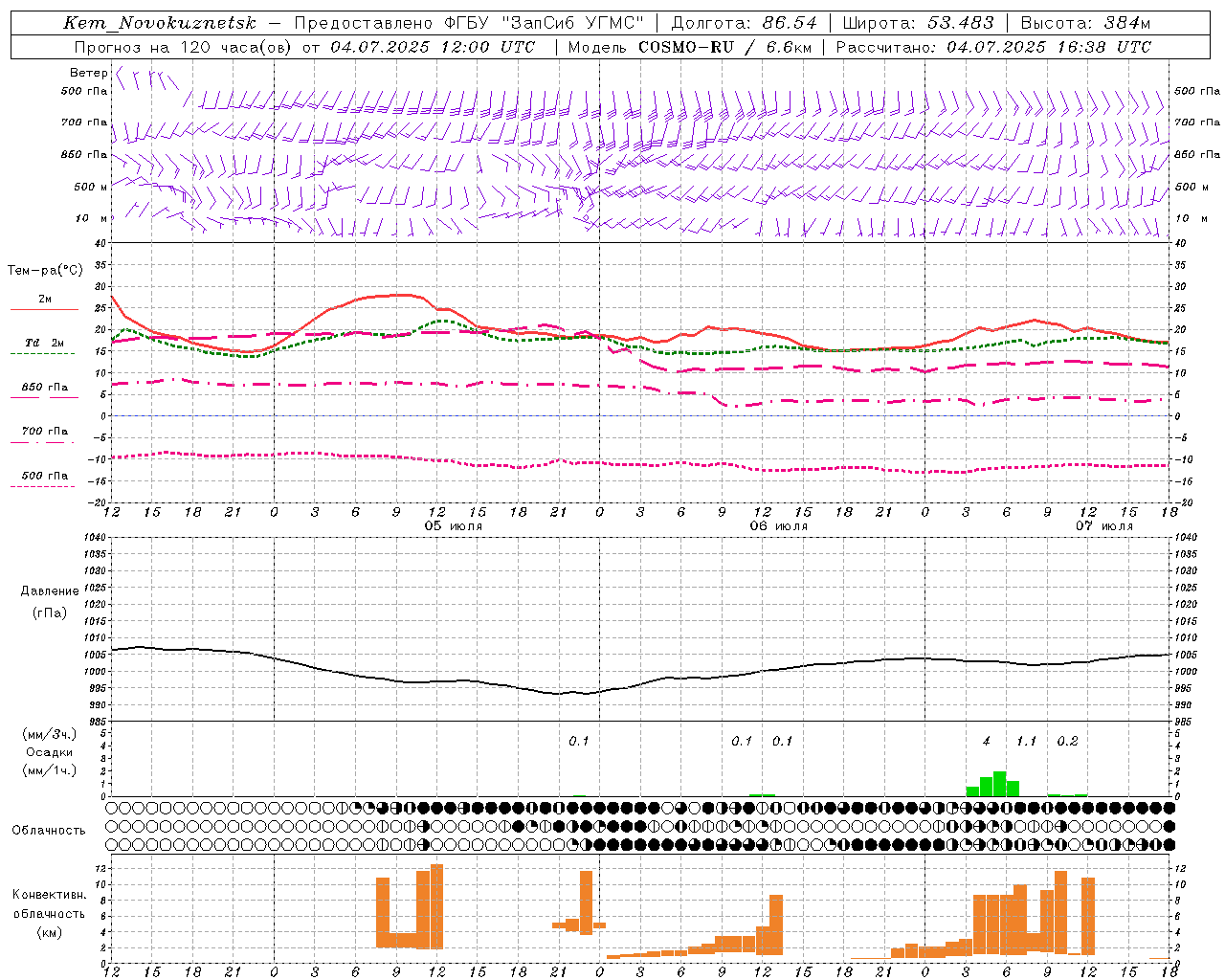Click the '07 июля' date label
Screen dimensions: 1225x980
point(1103,526)
